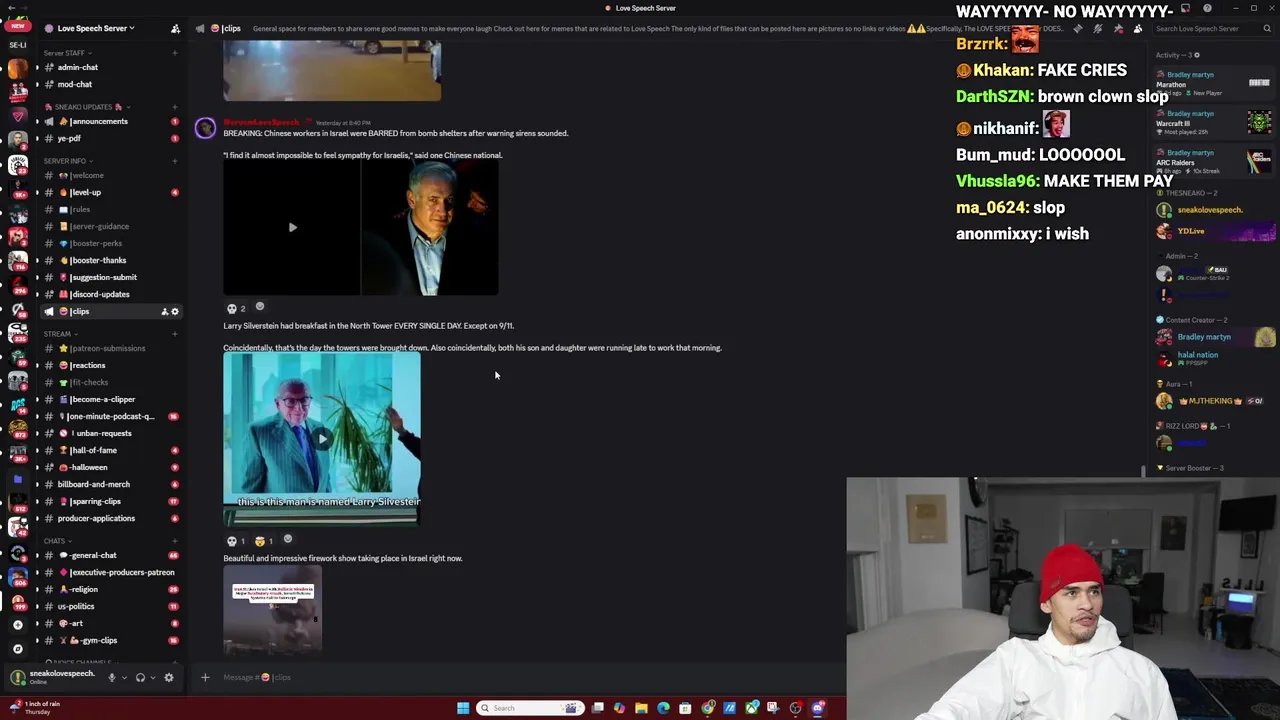Open the Help icon in title bar
Screen dimensions: 1280x720
[1207, 8]
